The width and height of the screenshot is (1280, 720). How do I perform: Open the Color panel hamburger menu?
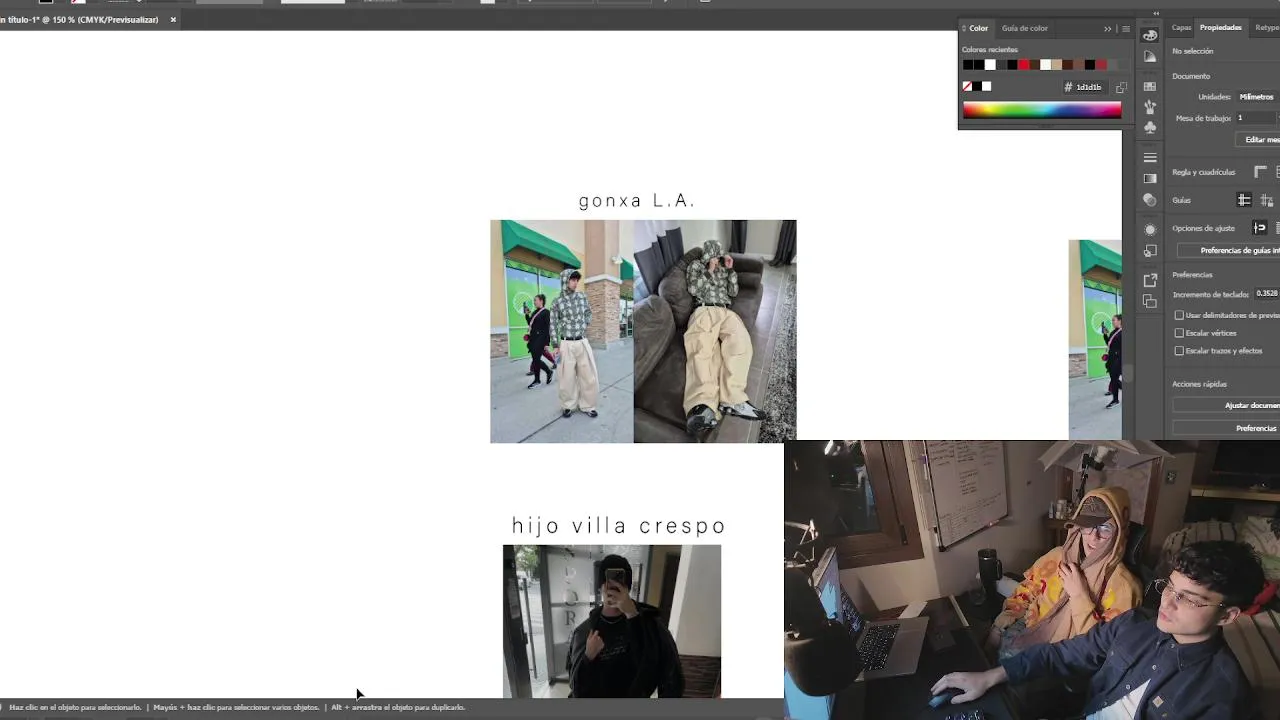point(1126,29)
